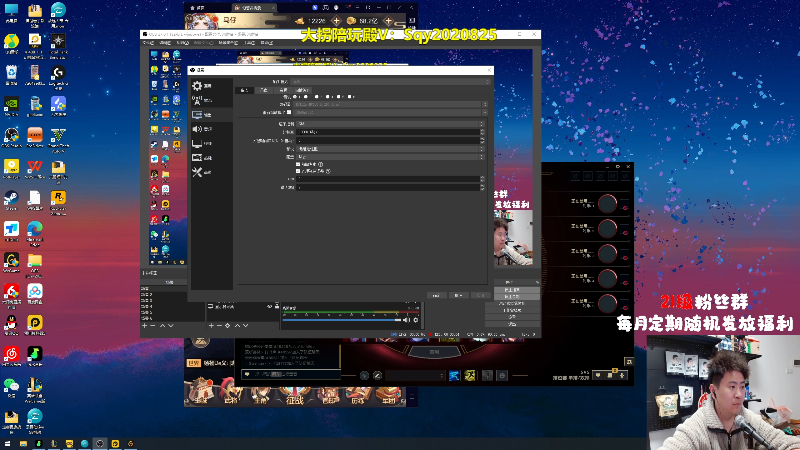Open Stream settings antenna icon in OBS
The width and height of the screenshot is (800, 450).
[x=197, y=100]
